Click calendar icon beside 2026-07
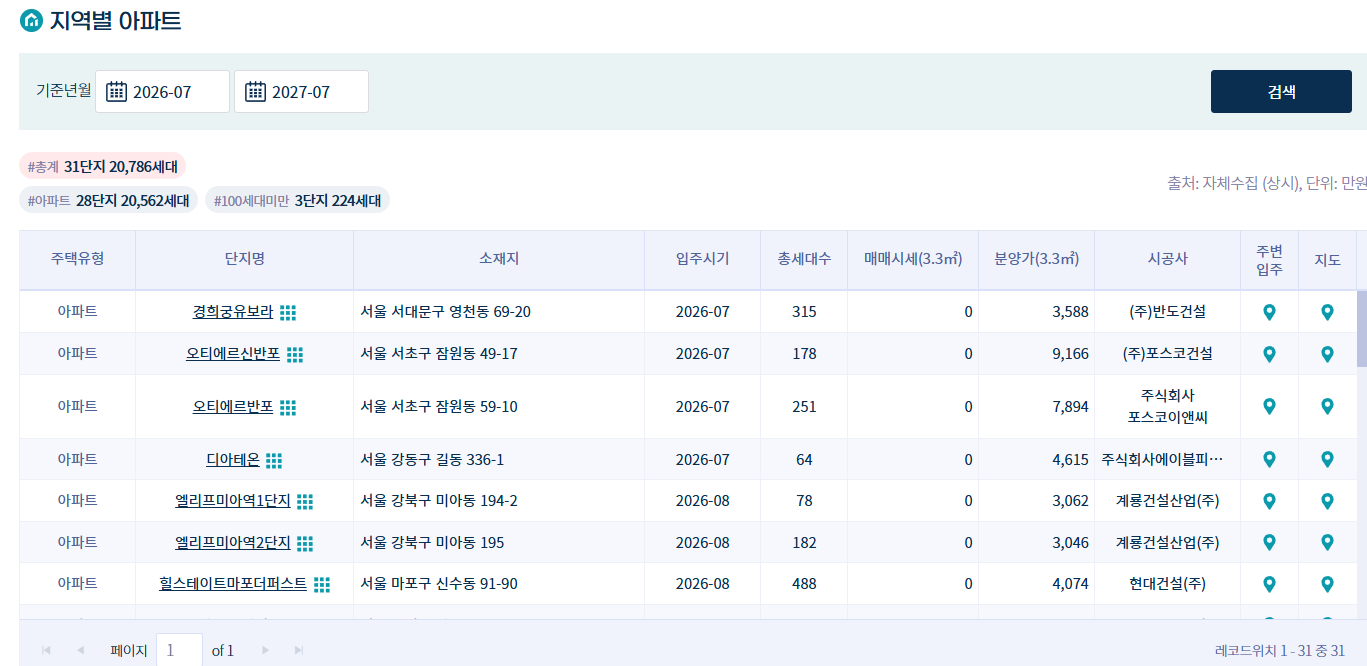1367x666 pixels. click(x=116, y=92)
